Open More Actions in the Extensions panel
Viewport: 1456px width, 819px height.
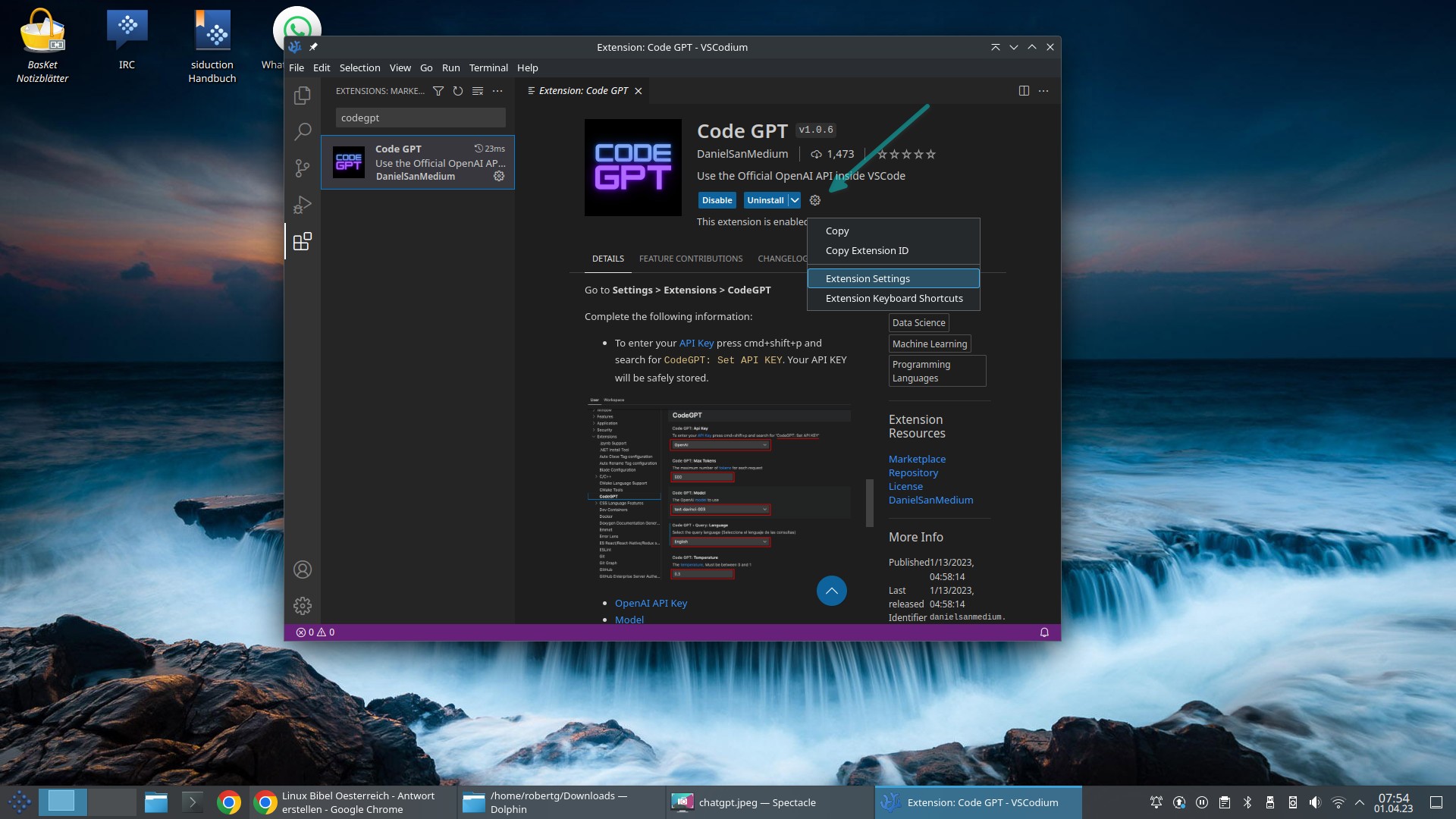point(497,90)
